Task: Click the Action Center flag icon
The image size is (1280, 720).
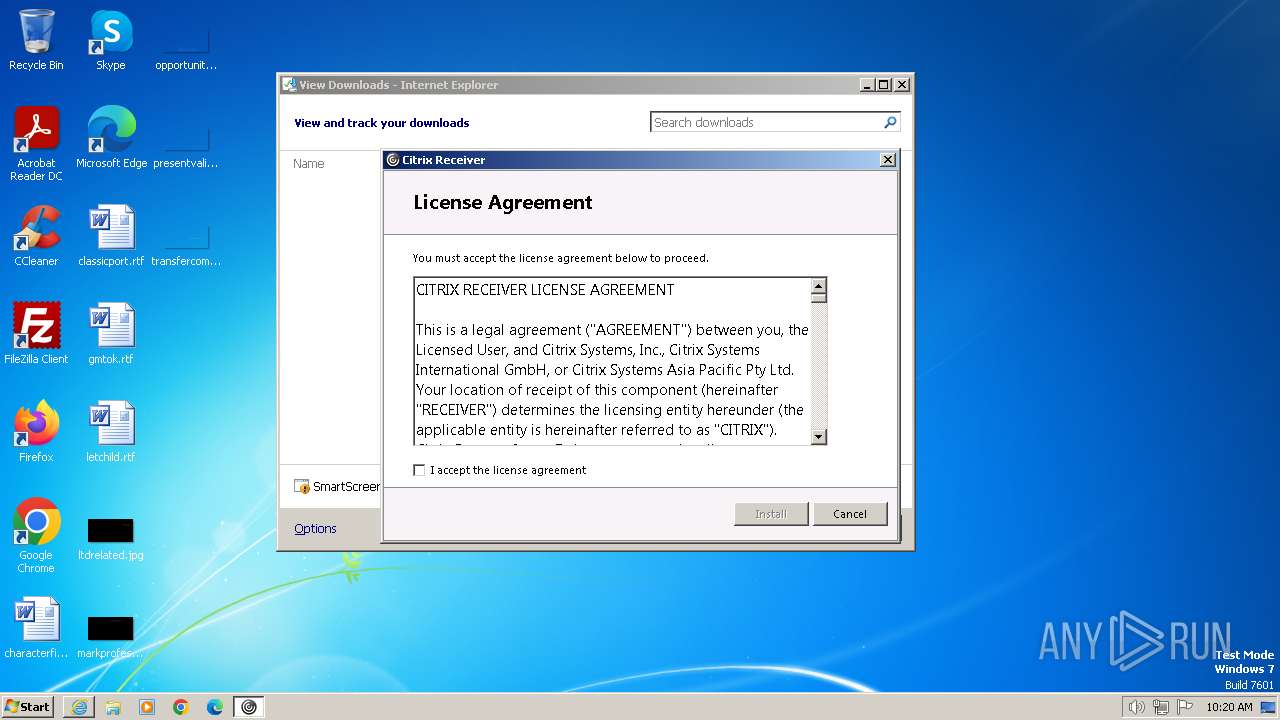Action: 1186,707
